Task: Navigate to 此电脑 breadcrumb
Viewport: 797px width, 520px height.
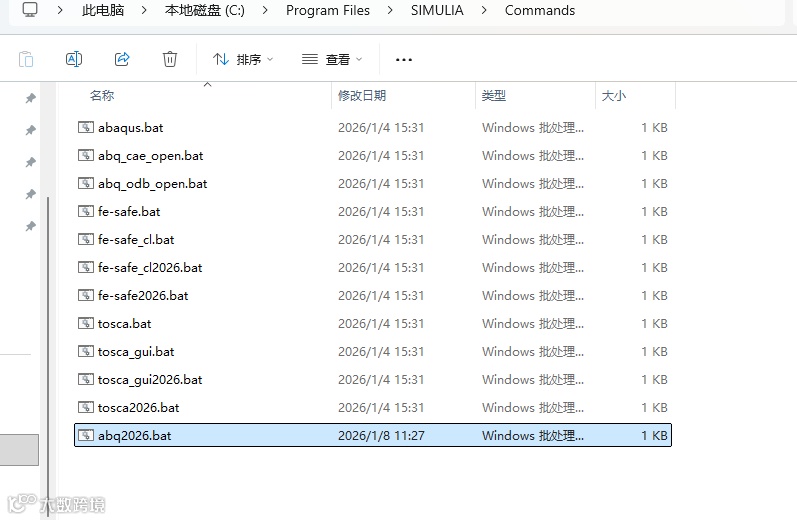Action: tap(103, 10)
